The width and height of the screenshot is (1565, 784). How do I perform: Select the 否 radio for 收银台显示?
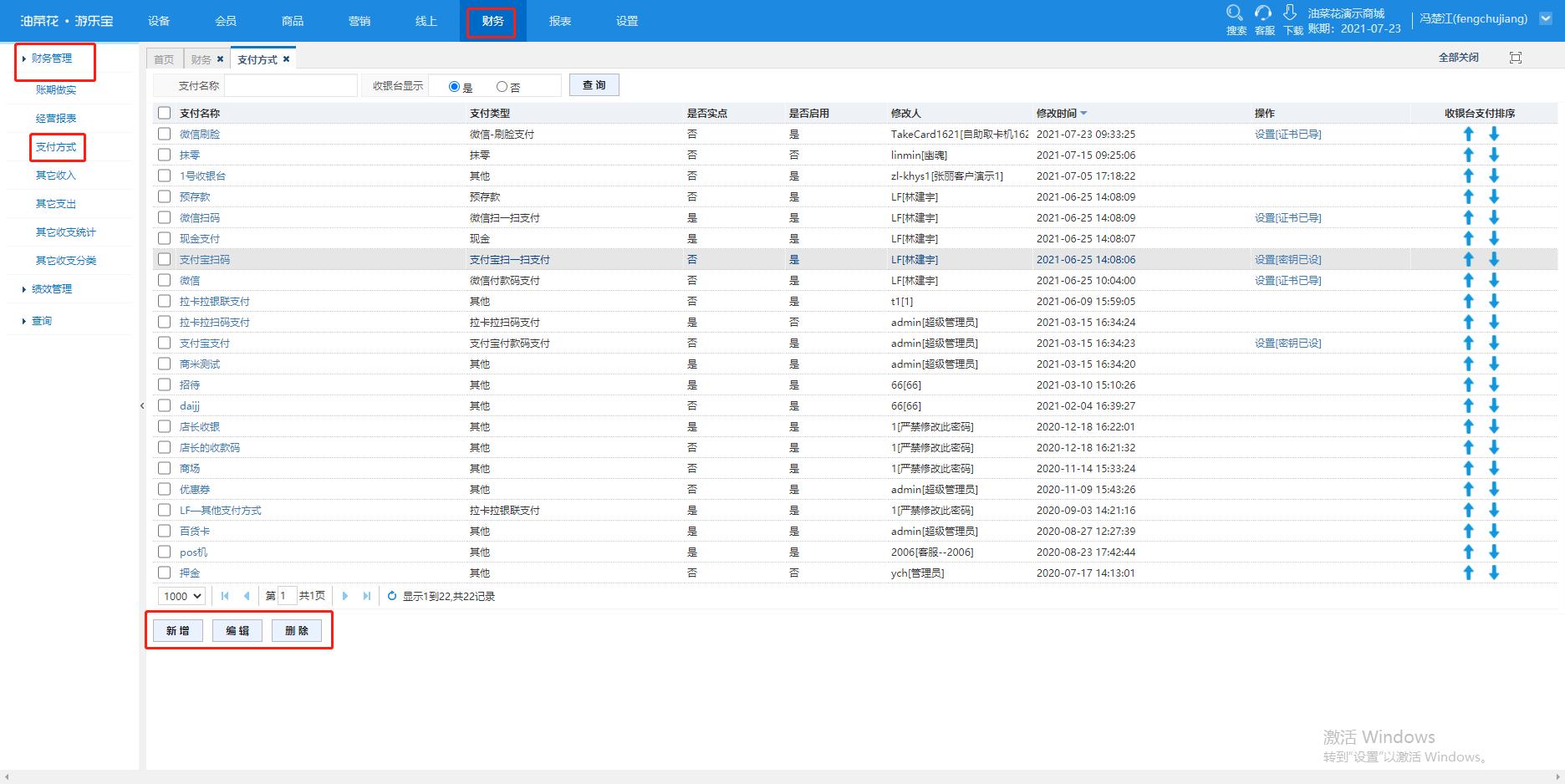click(502, 87)
